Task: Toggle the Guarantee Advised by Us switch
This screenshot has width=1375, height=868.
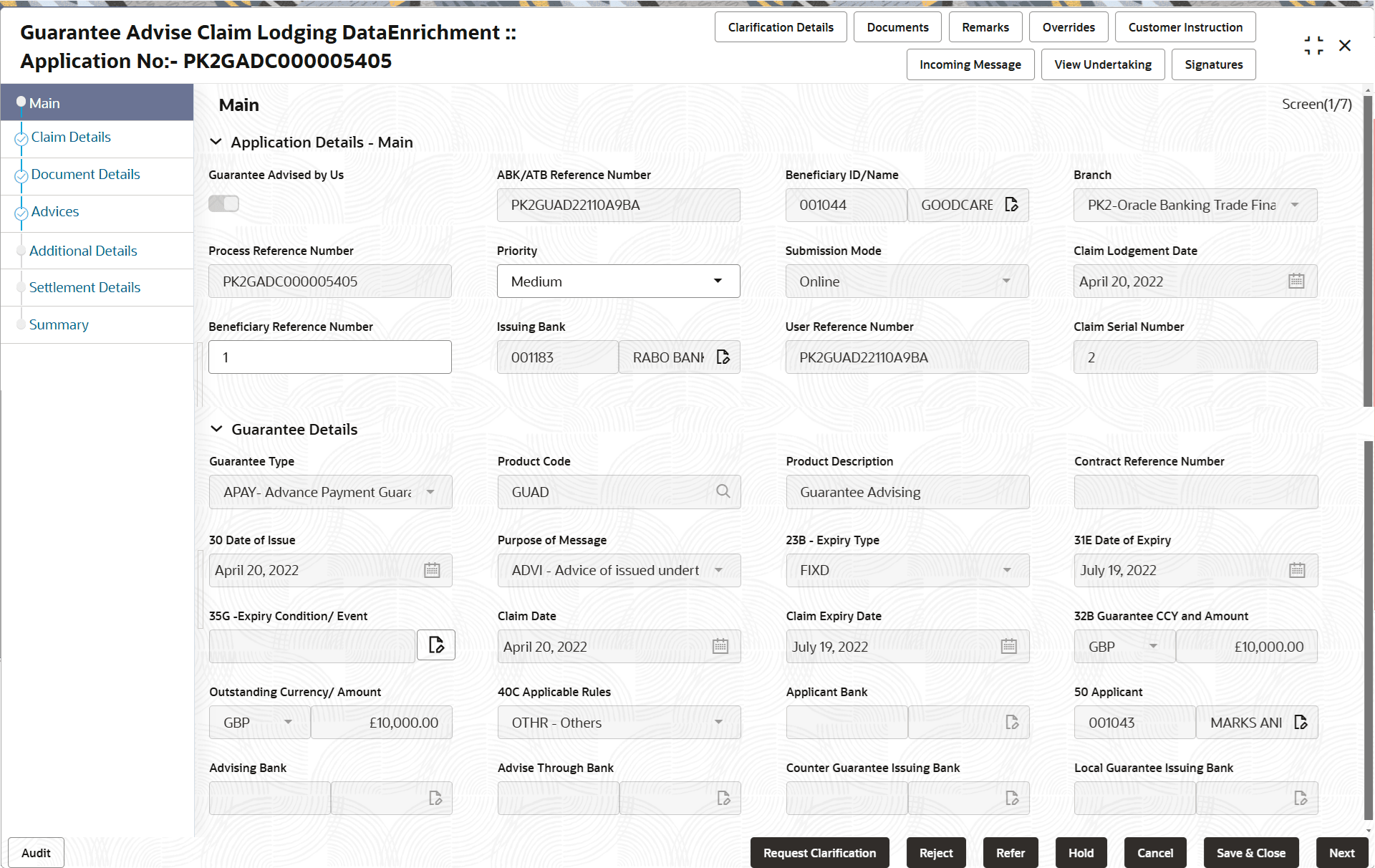Action: [223, 203]
